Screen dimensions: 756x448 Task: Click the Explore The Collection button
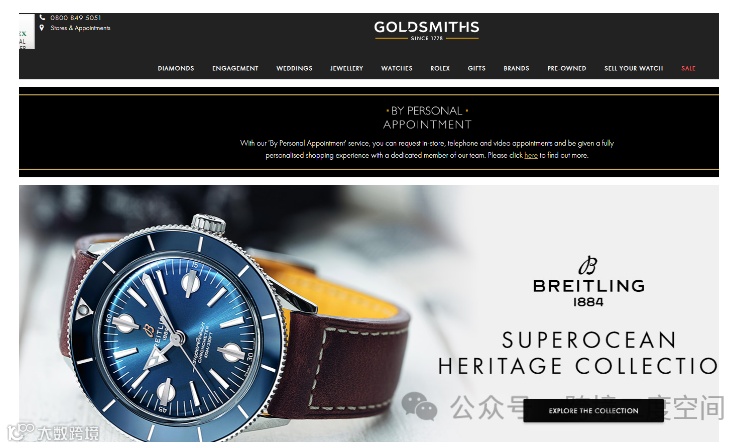click(x=594, y=411)
